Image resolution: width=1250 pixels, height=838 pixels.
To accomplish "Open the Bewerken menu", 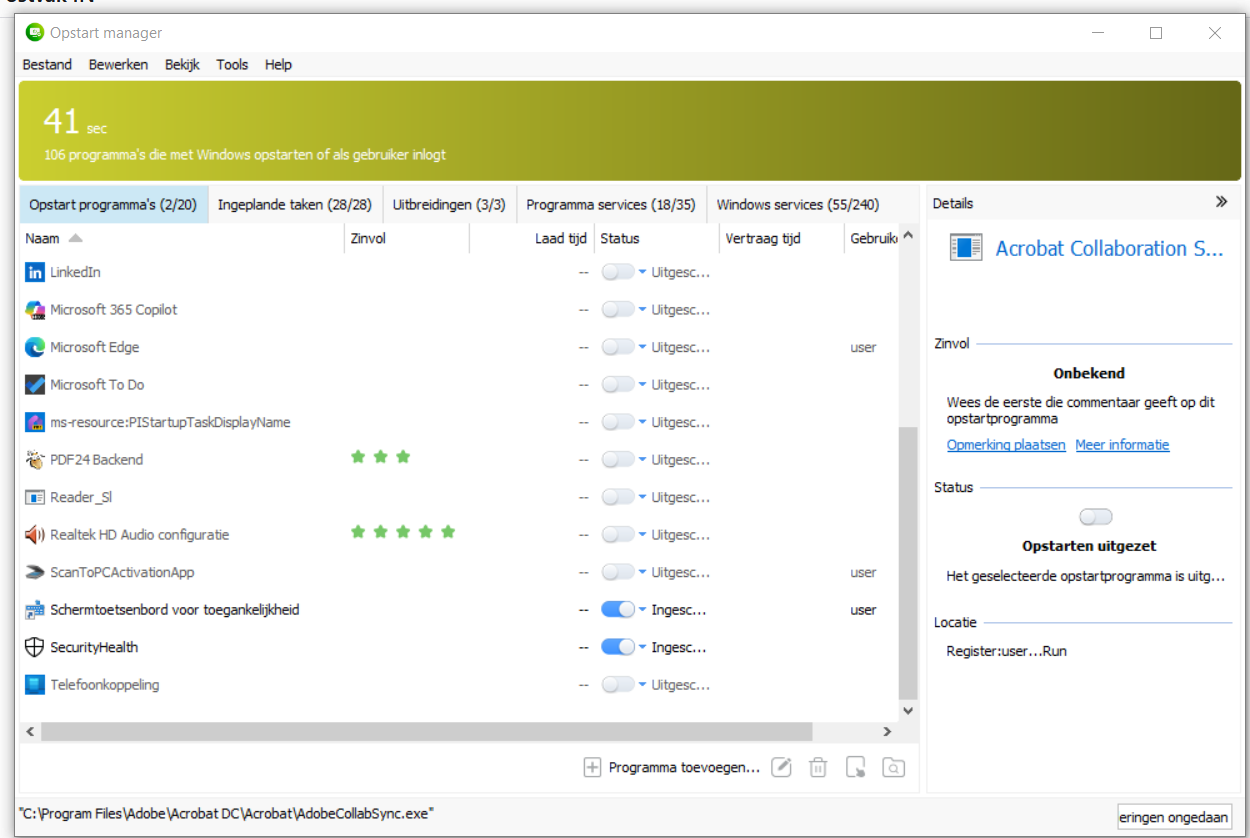I will tap(118, 64).
